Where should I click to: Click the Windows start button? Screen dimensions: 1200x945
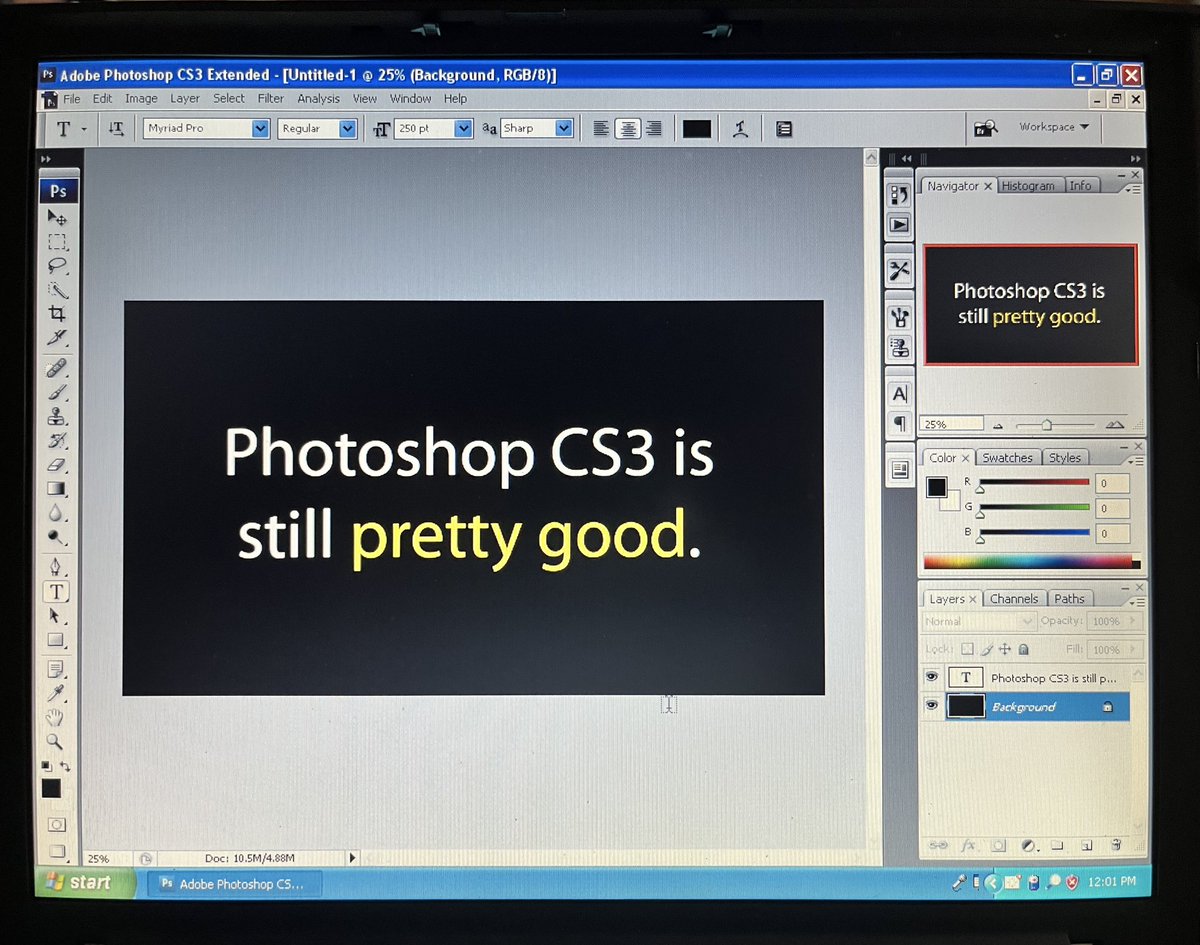point(87,882)
